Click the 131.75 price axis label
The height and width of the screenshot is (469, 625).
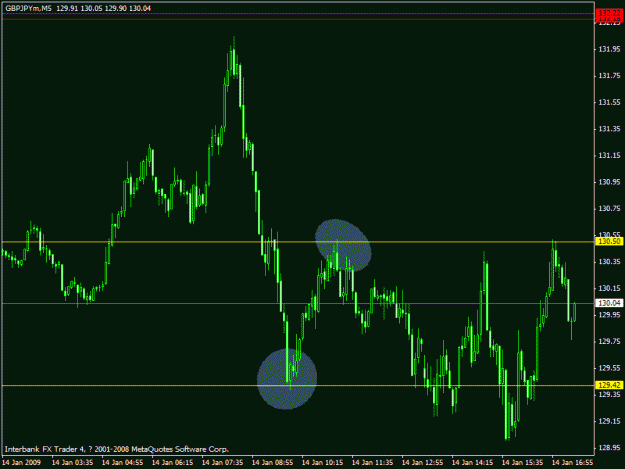609,76
